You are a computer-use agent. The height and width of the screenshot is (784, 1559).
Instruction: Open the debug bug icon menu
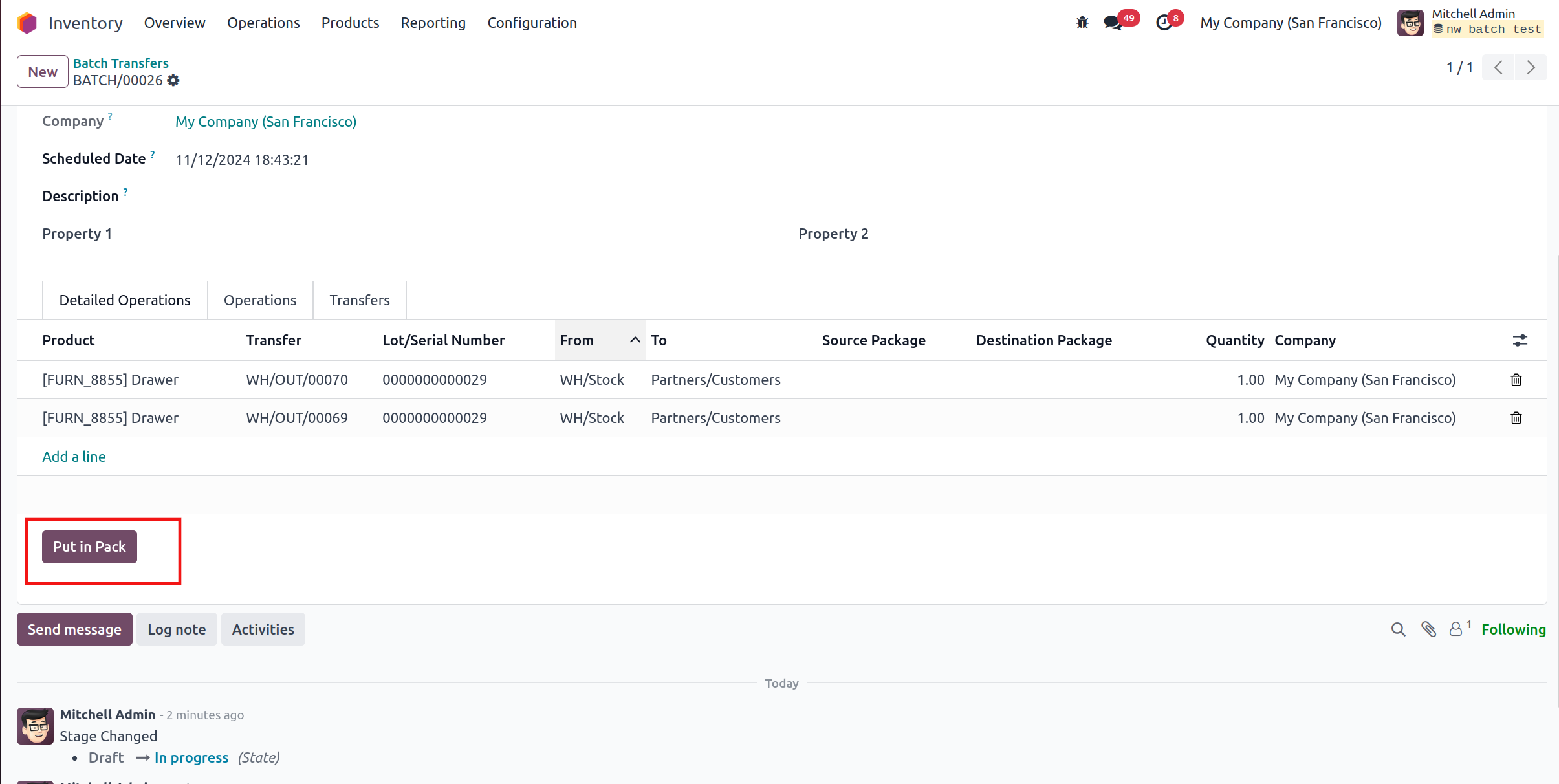(1082, 23)
